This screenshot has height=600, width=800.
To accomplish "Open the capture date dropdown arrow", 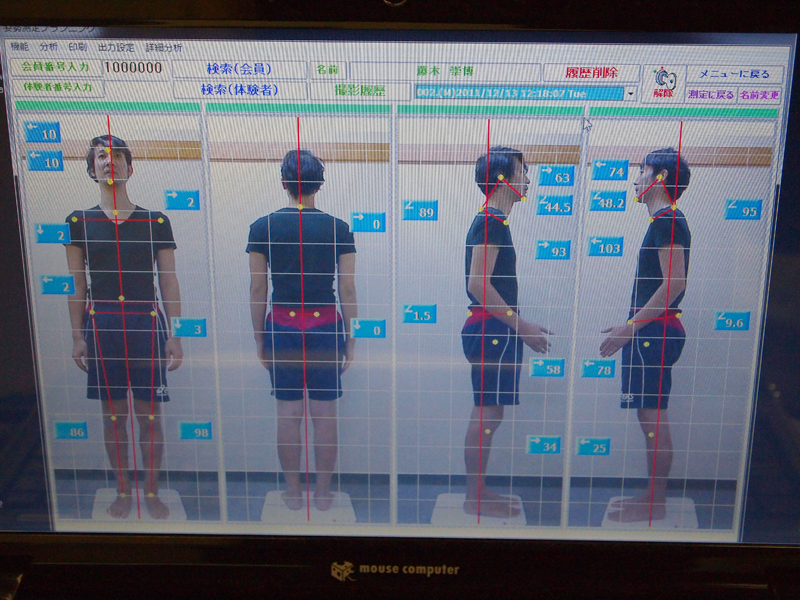I will tap(631, 93).
